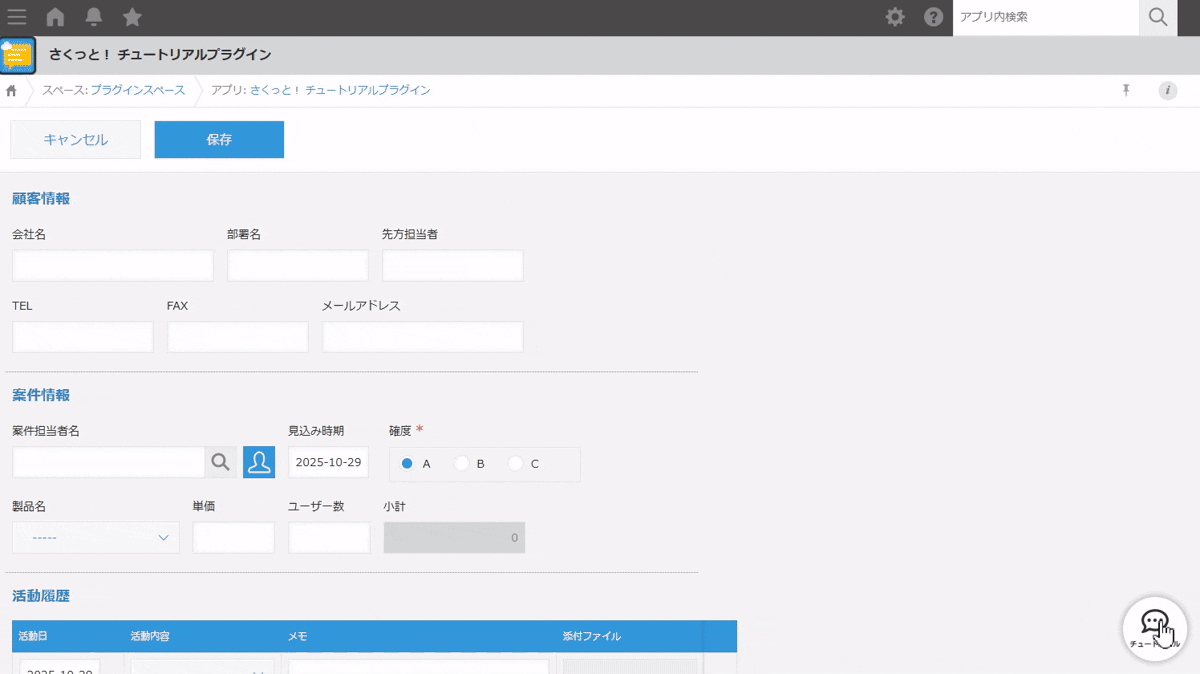
Task: Open the hamburger menu icon
Action: [x=17, y=17]
